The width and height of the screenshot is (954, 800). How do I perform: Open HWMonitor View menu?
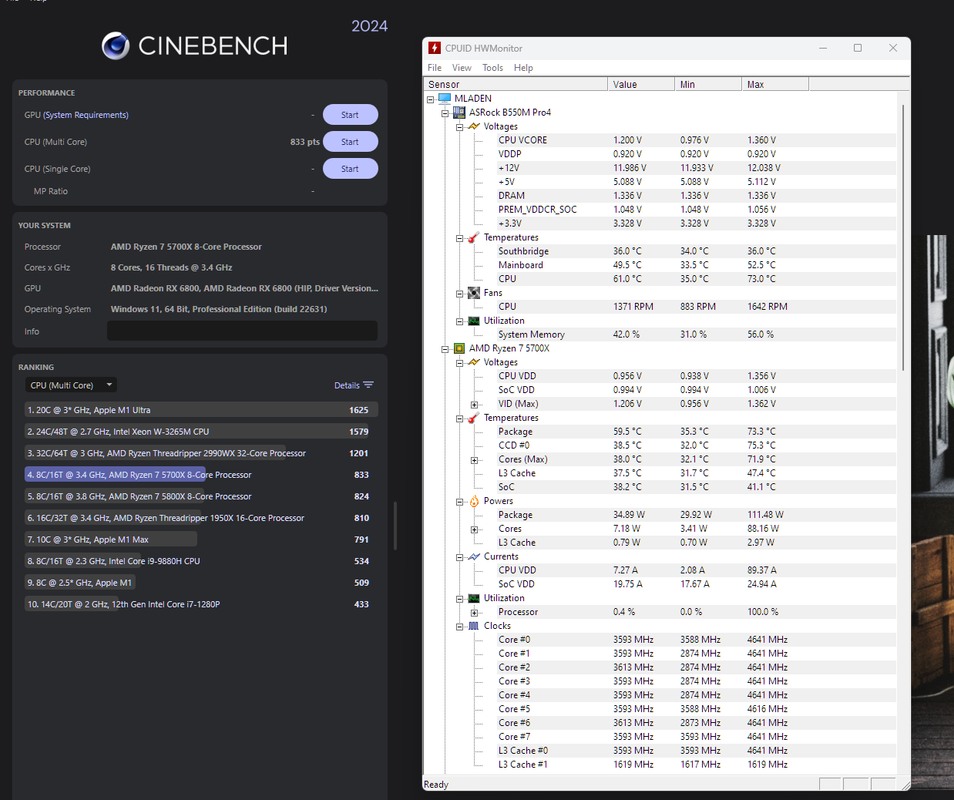(x=461, y=68)
